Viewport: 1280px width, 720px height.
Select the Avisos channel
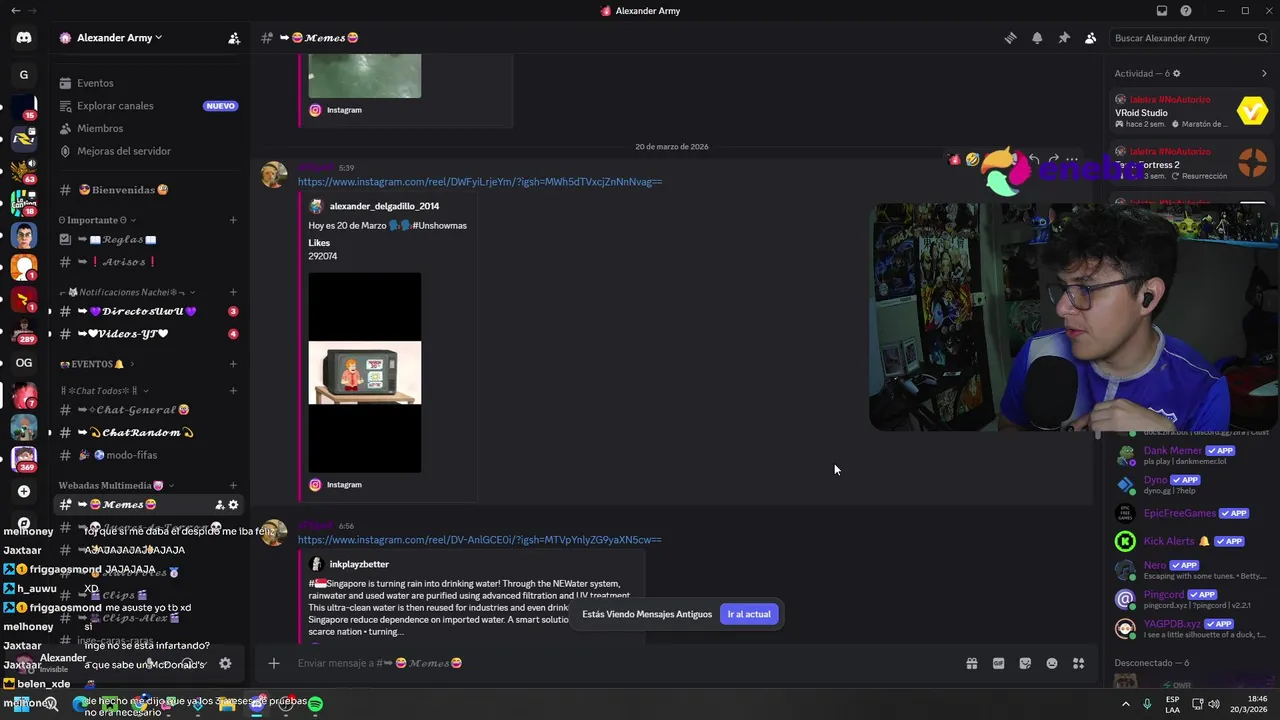point(148,262)
